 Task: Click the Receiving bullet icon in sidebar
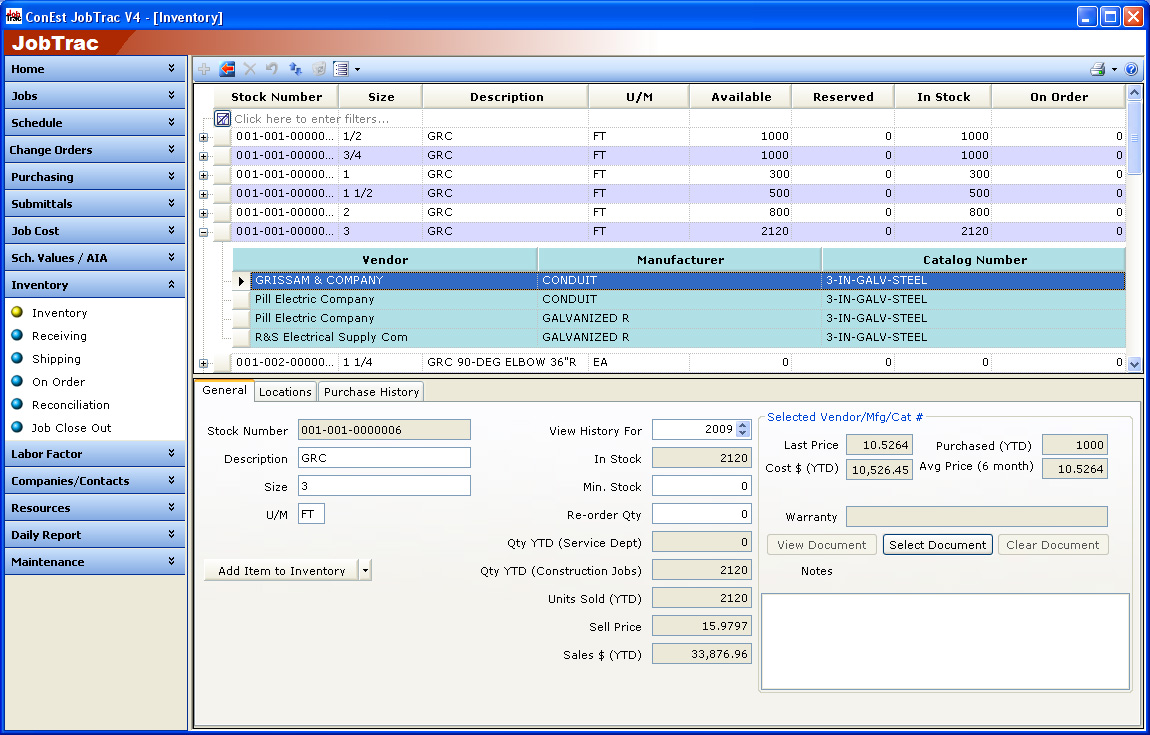17,336
